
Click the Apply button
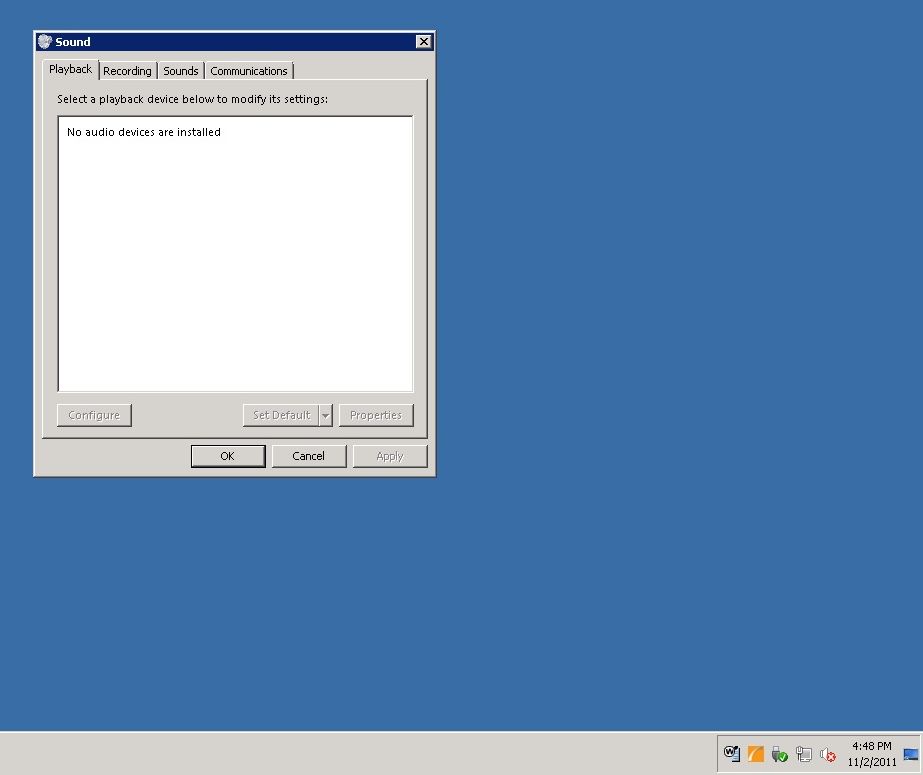(390, 456)
